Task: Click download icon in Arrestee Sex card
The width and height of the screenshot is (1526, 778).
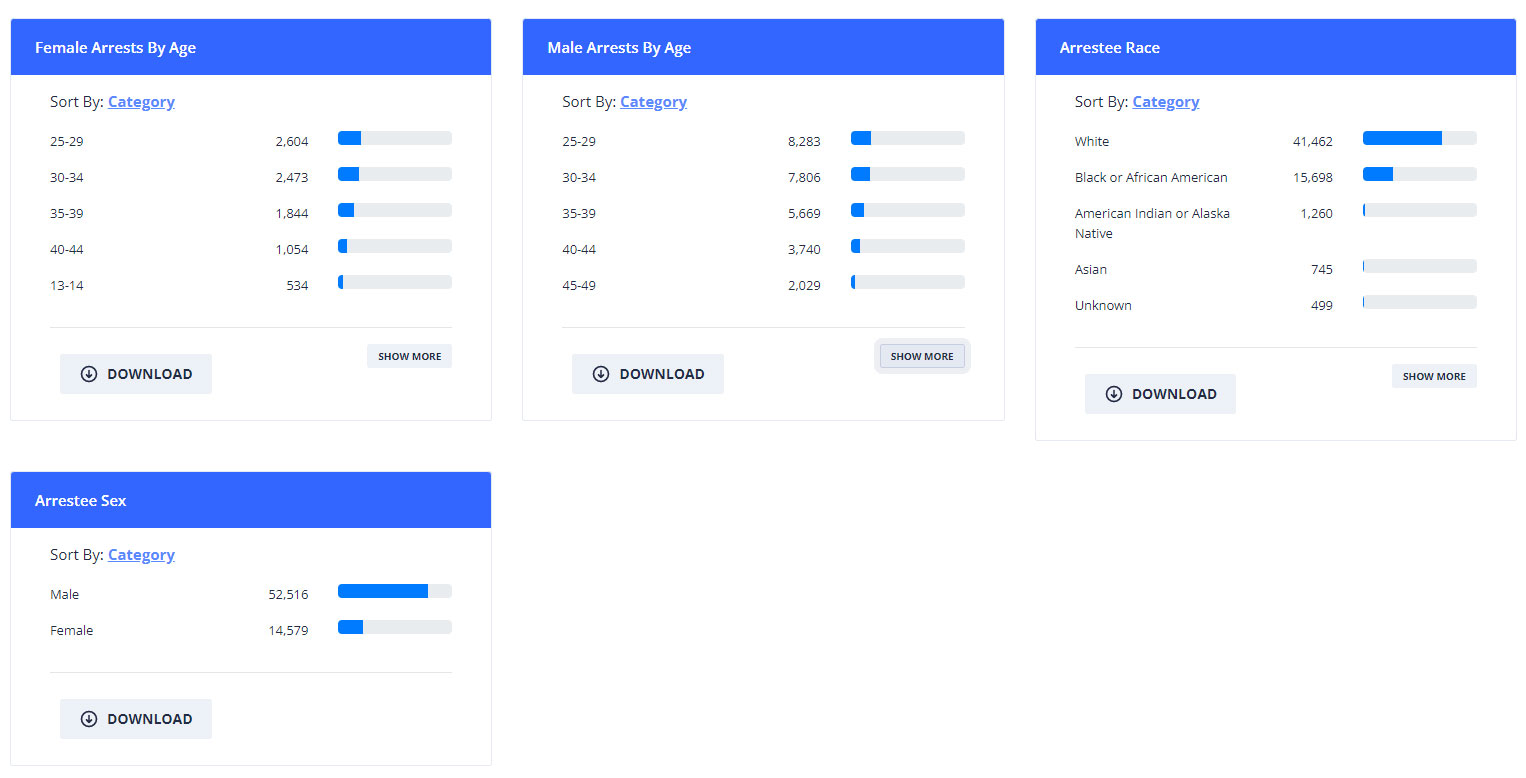Action: click(x=89, y=719)
